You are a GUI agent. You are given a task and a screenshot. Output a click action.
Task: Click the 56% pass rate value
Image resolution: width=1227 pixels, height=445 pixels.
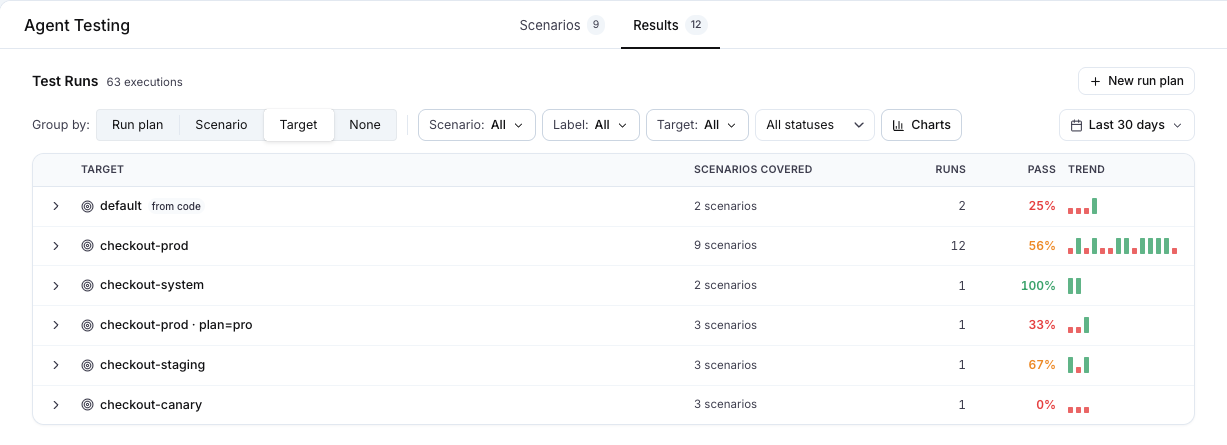(1042, 246)
